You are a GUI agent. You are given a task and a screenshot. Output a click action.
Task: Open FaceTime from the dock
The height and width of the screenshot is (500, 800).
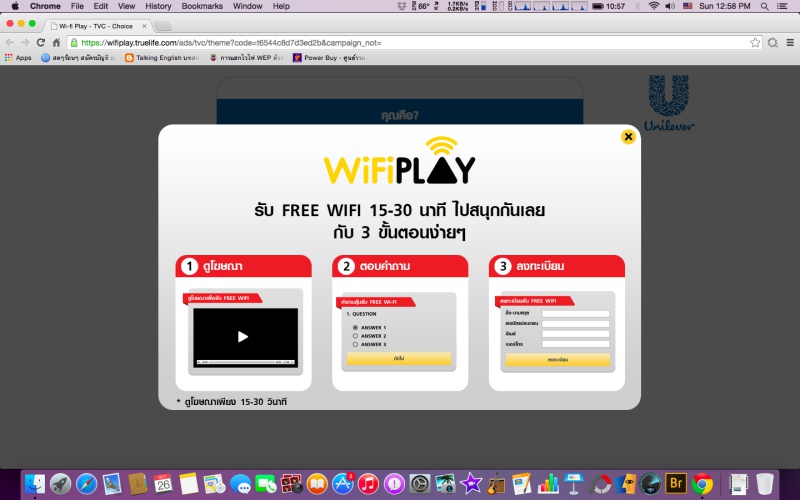coord(266,484)
